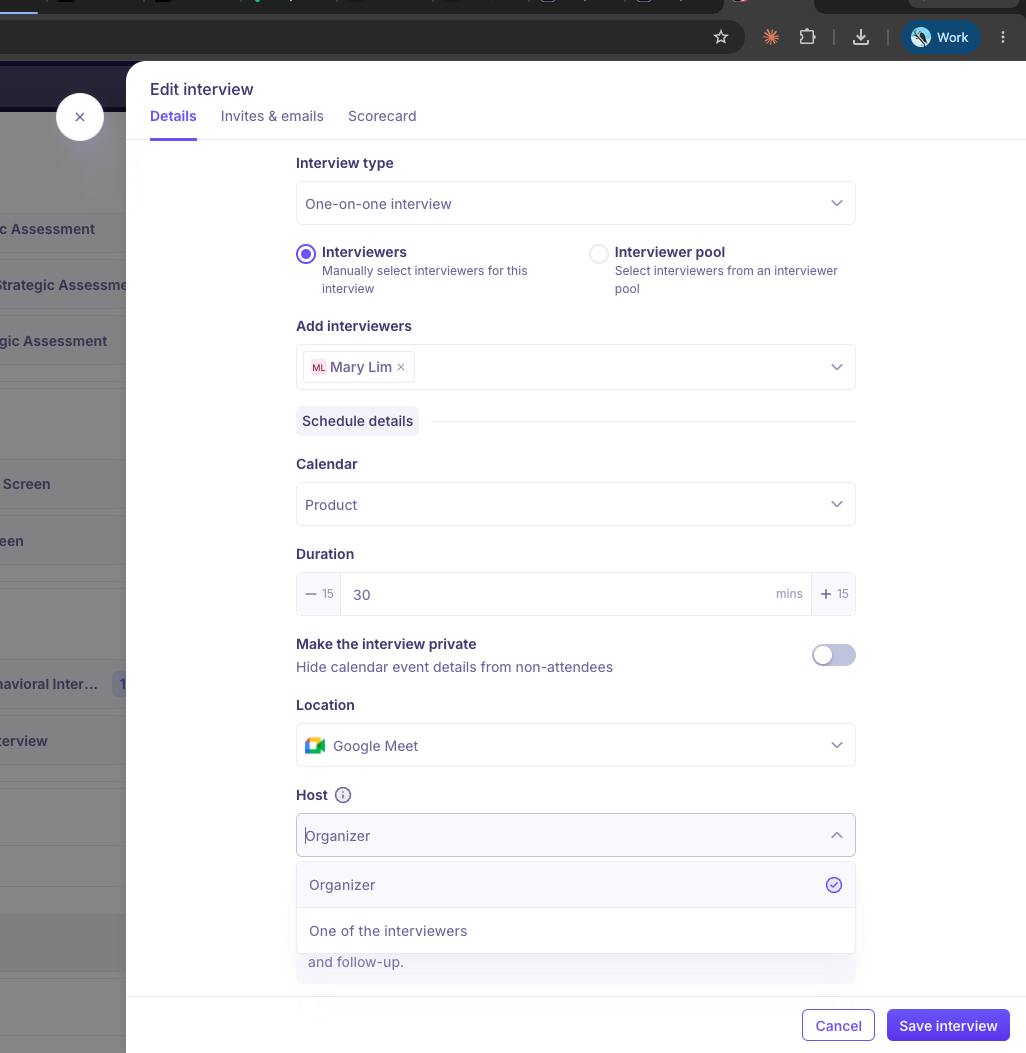
Task: Collapse the Host dropdown
Action: tap(837, 835)
